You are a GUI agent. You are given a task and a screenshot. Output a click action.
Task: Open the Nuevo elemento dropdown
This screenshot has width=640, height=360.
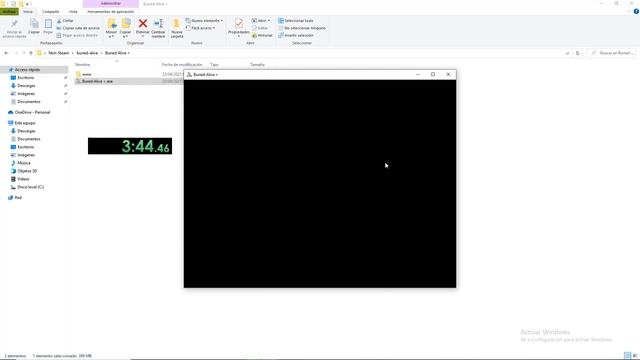click(204, 21)
